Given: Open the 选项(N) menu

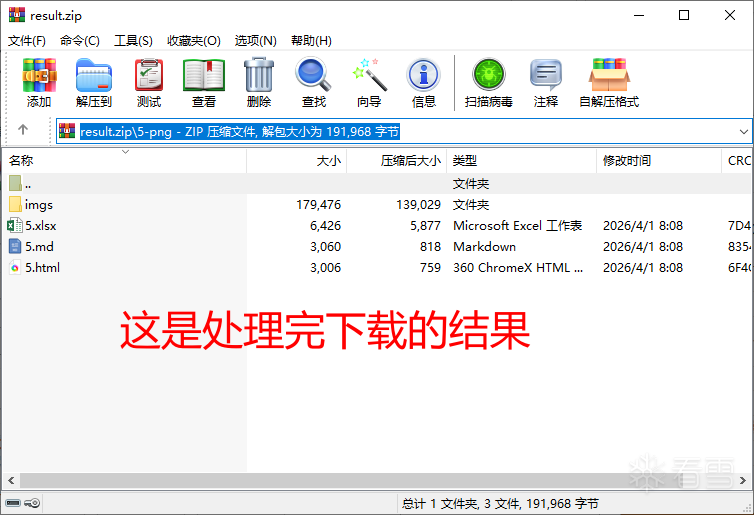Looking at the screenshot, I should (x=255, y=41).
